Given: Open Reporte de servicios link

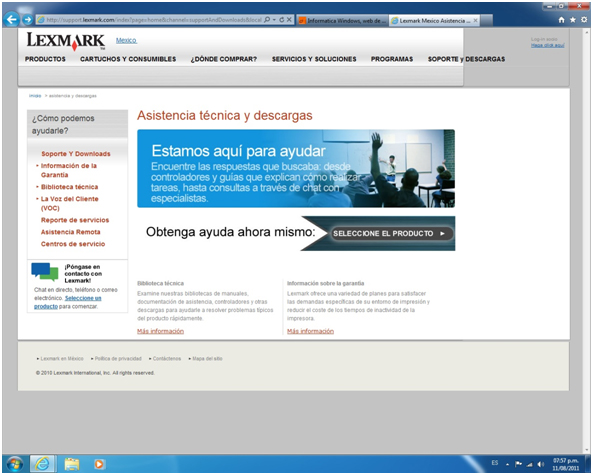Looking at the screenshot, I should pyautogui.click(x=75, y=220).
